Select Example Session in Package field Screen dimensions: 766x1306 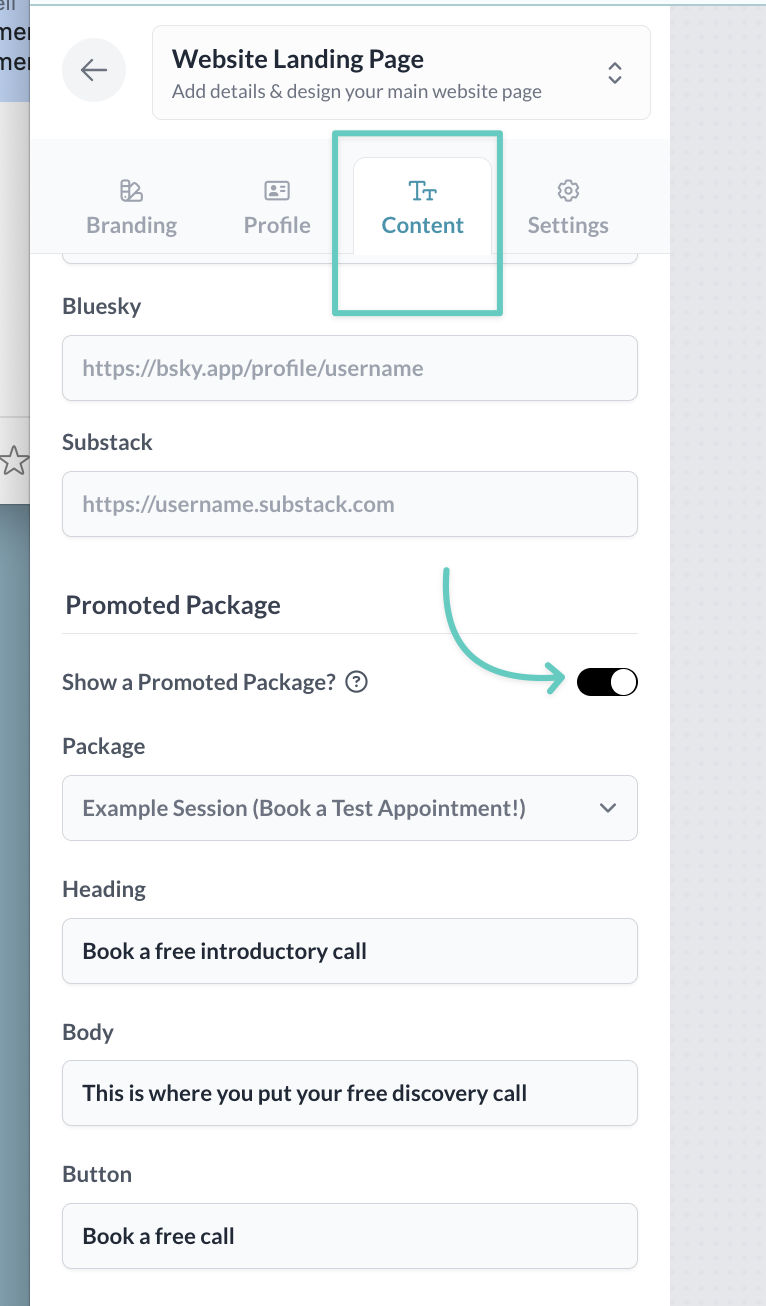304,808
